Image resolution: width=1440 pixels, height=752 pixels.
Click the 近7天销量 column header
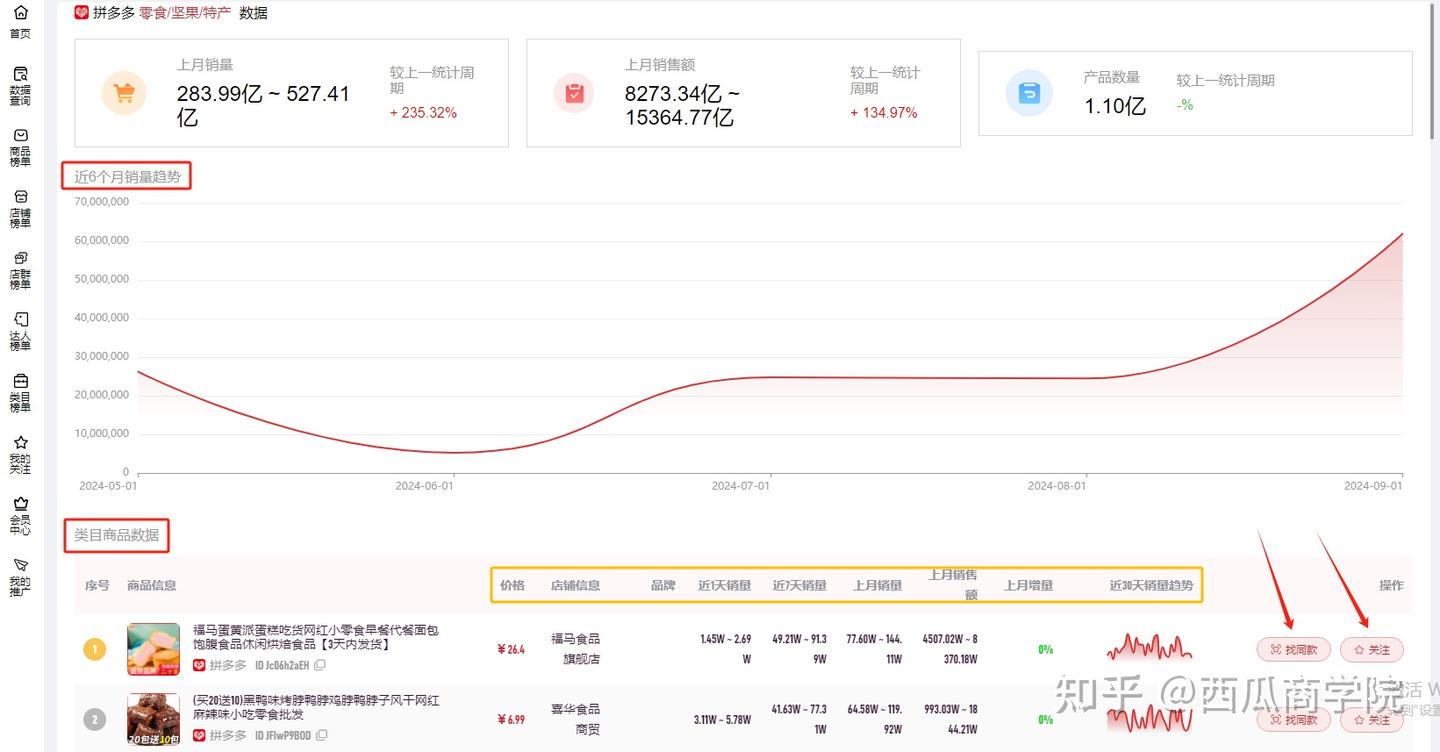799,585
